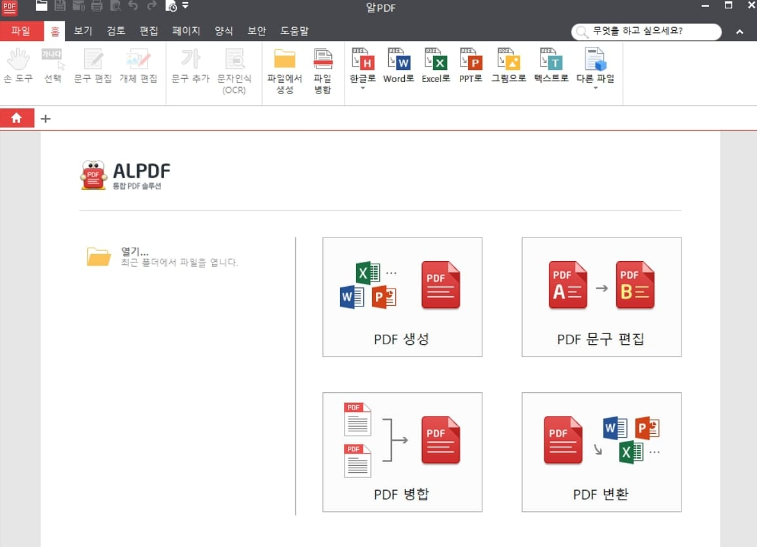Convert PDF with PPT로 icon
The image size is (757, 547).
click(x=471, y=66)
